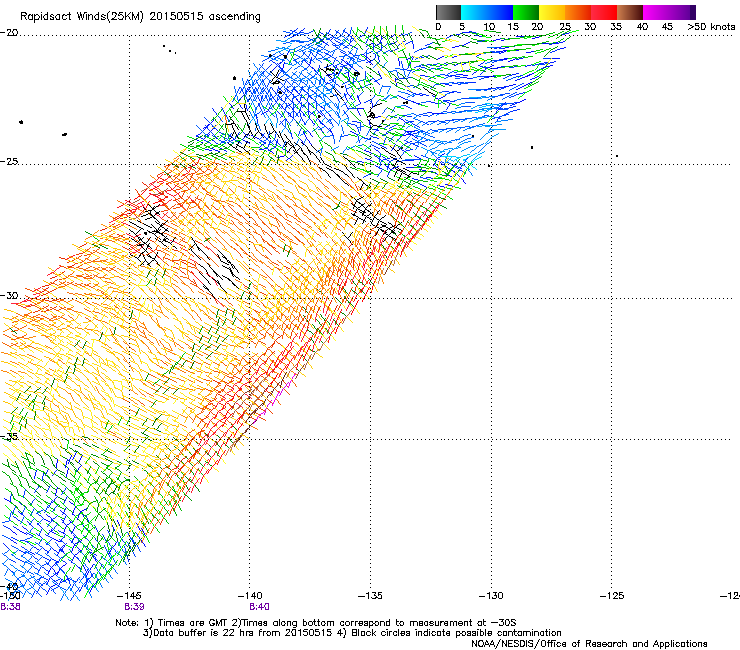Click the "Rapidsact Winds(25KM) 20150515 ascending" title

click(x=140, y=17)
